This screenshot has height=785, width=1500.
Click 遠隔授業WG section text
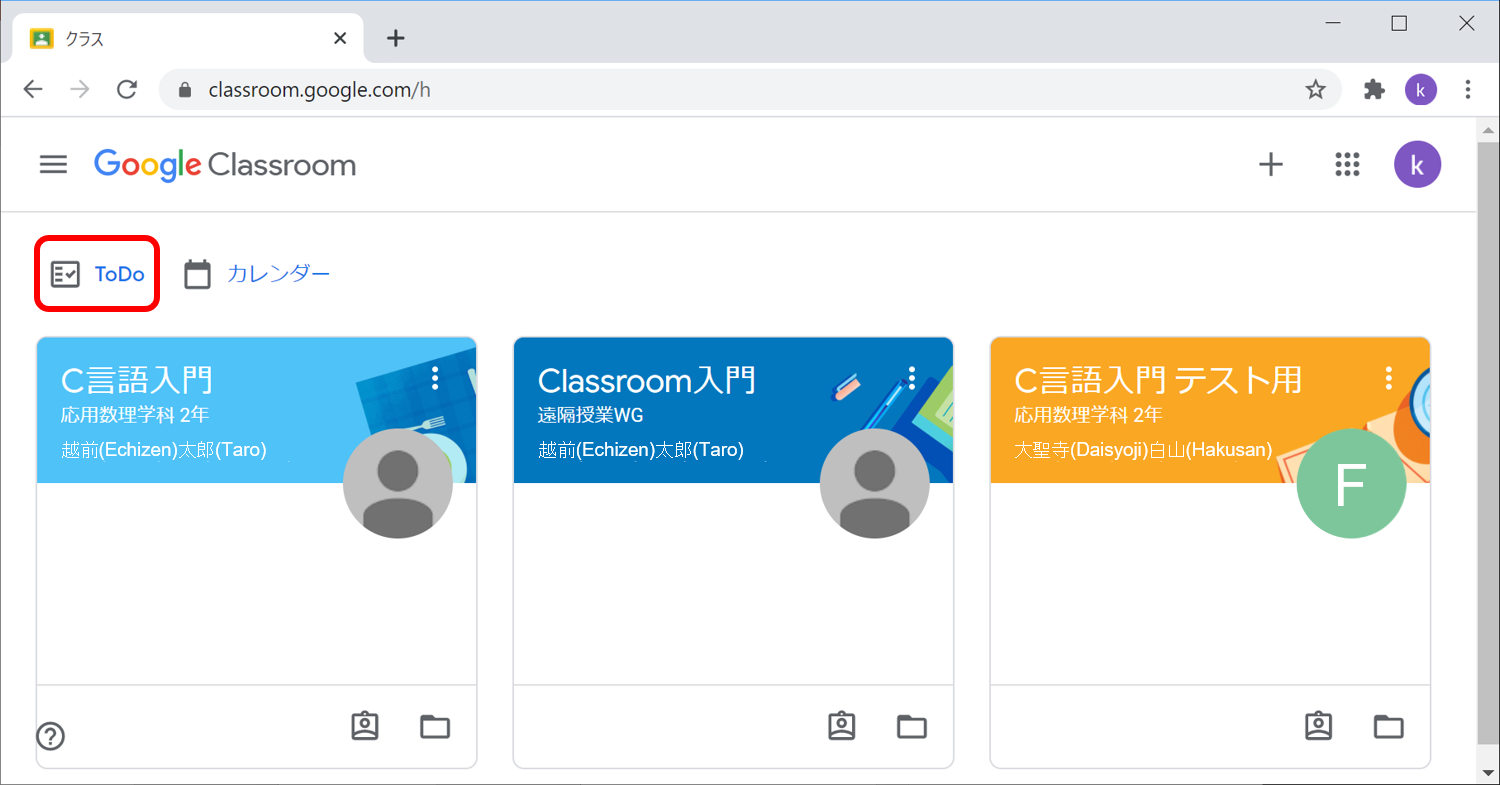click(x=591, y=415)
